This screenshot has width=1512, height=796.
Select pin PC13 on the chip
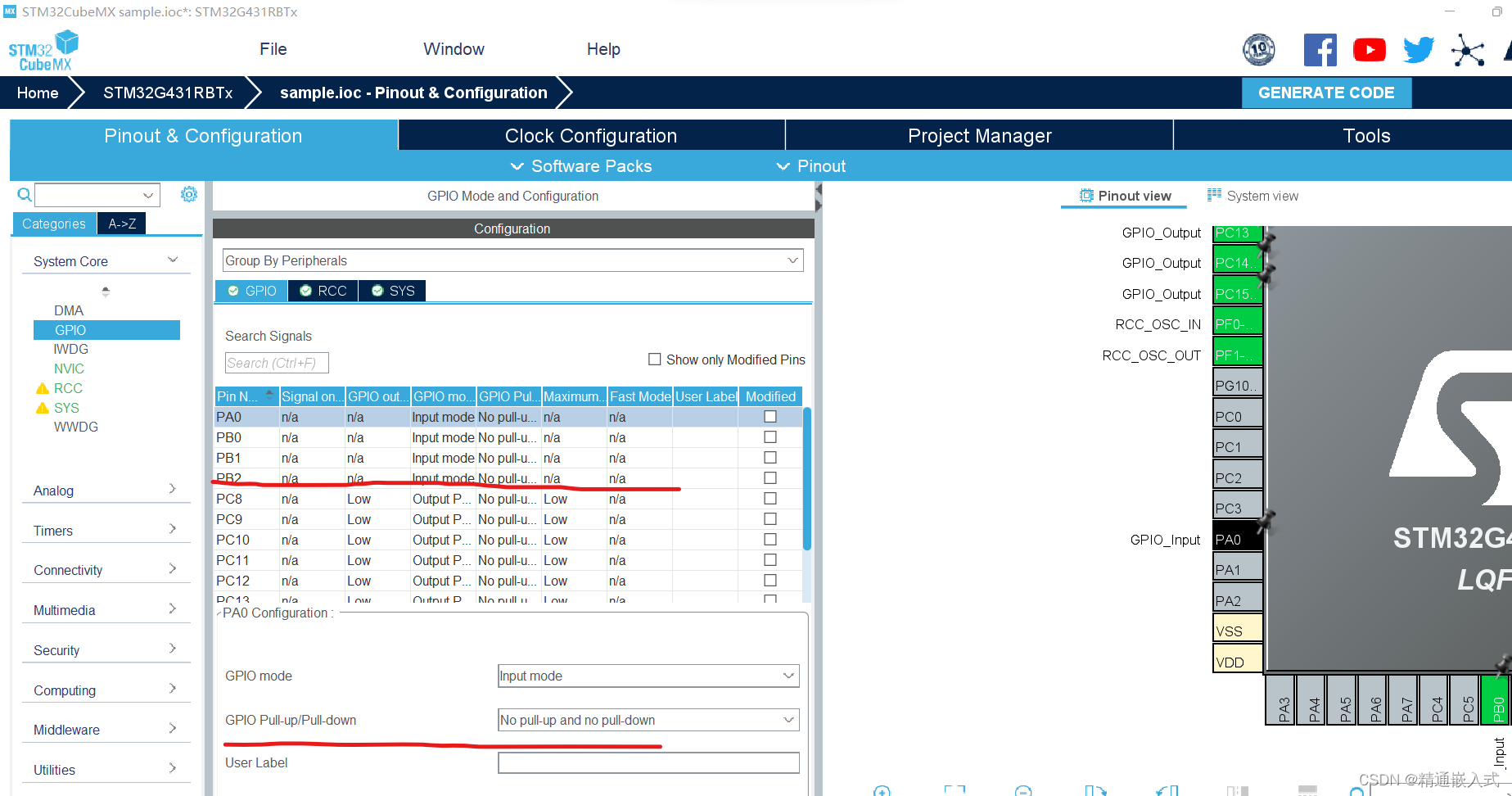tap(1237, 233)
